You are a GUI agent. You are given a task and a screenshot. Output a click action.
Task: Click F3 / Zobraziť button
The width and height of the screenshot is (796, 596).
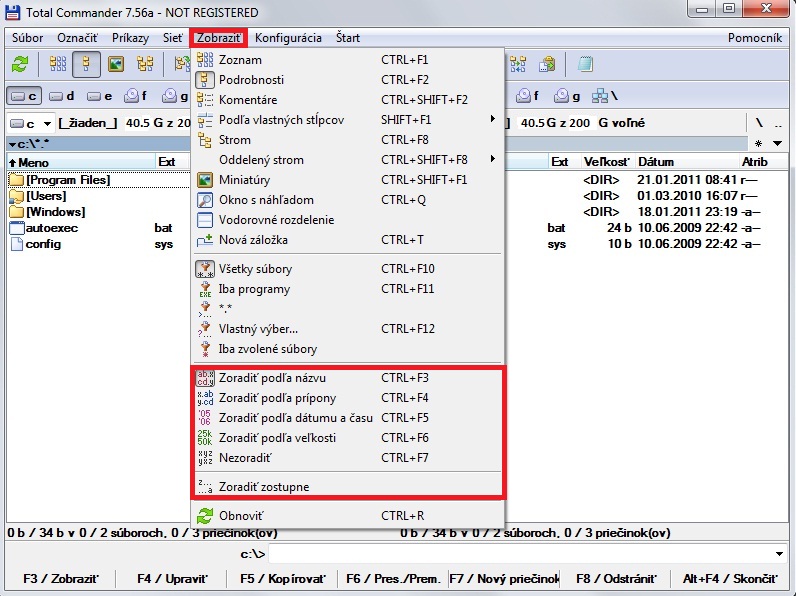[61, 579]
